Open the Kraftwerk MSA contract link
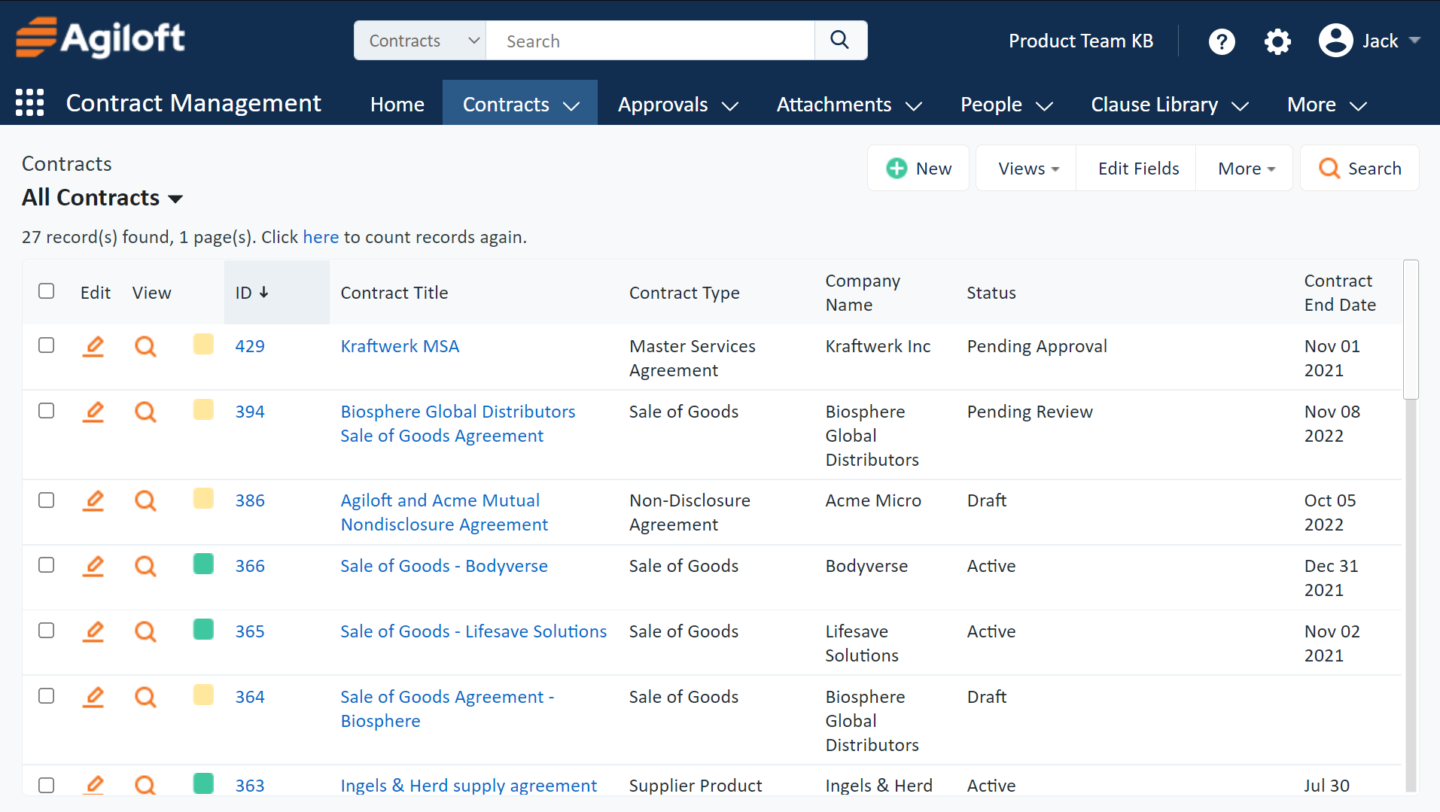This screenshot has height=812, width=1440. (x=400, y=345)
